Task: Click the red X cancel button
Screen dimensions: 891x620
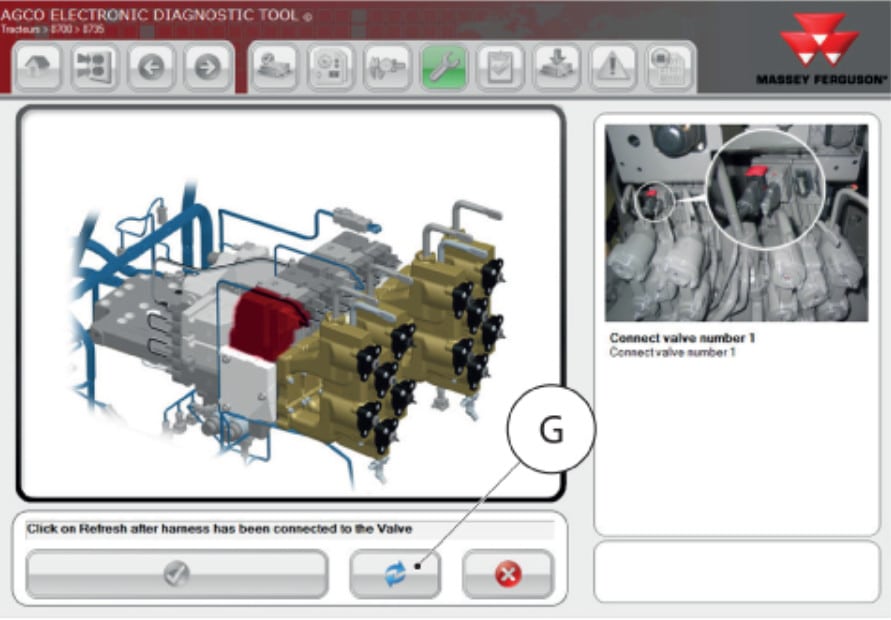Action: click(508, 574)
